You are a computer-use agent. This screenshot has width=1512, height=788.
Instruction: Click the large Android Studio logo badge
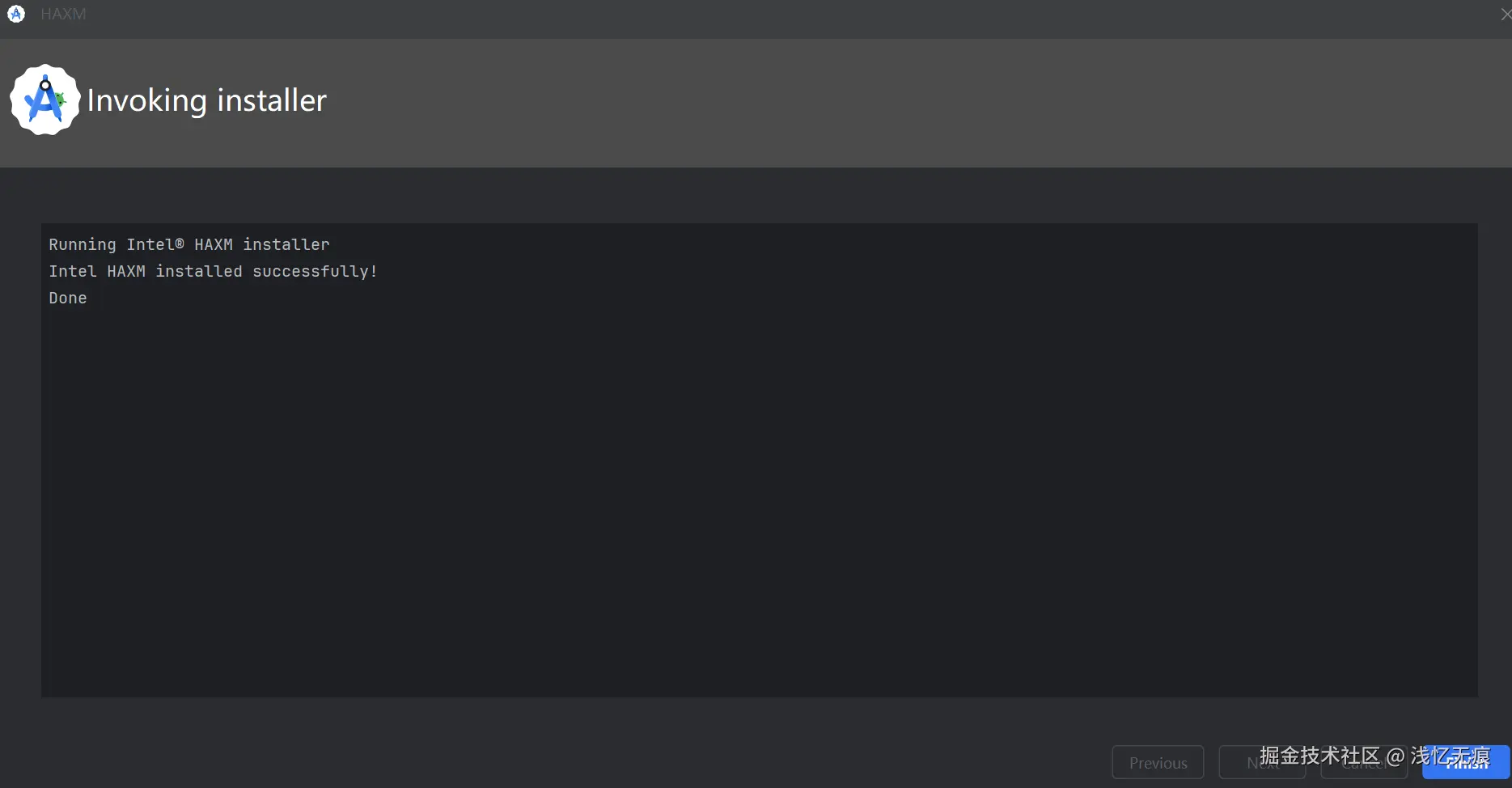pyautogui.click(x=45, y=100)
